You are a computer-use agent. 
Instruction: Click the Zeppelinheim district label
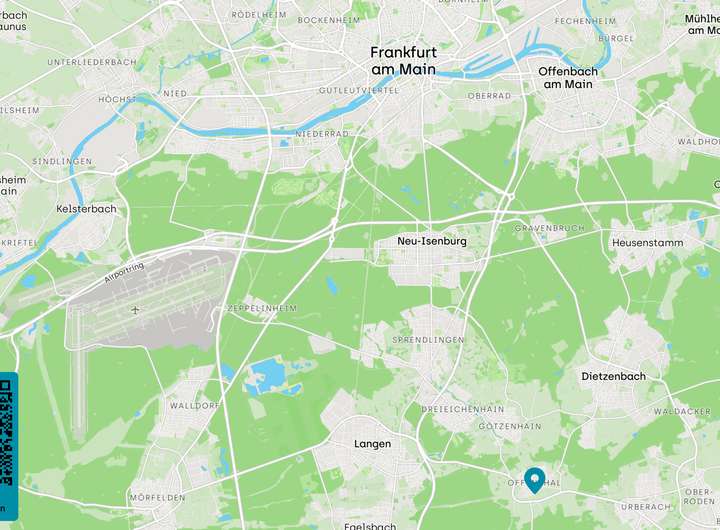tap(262, 308)
